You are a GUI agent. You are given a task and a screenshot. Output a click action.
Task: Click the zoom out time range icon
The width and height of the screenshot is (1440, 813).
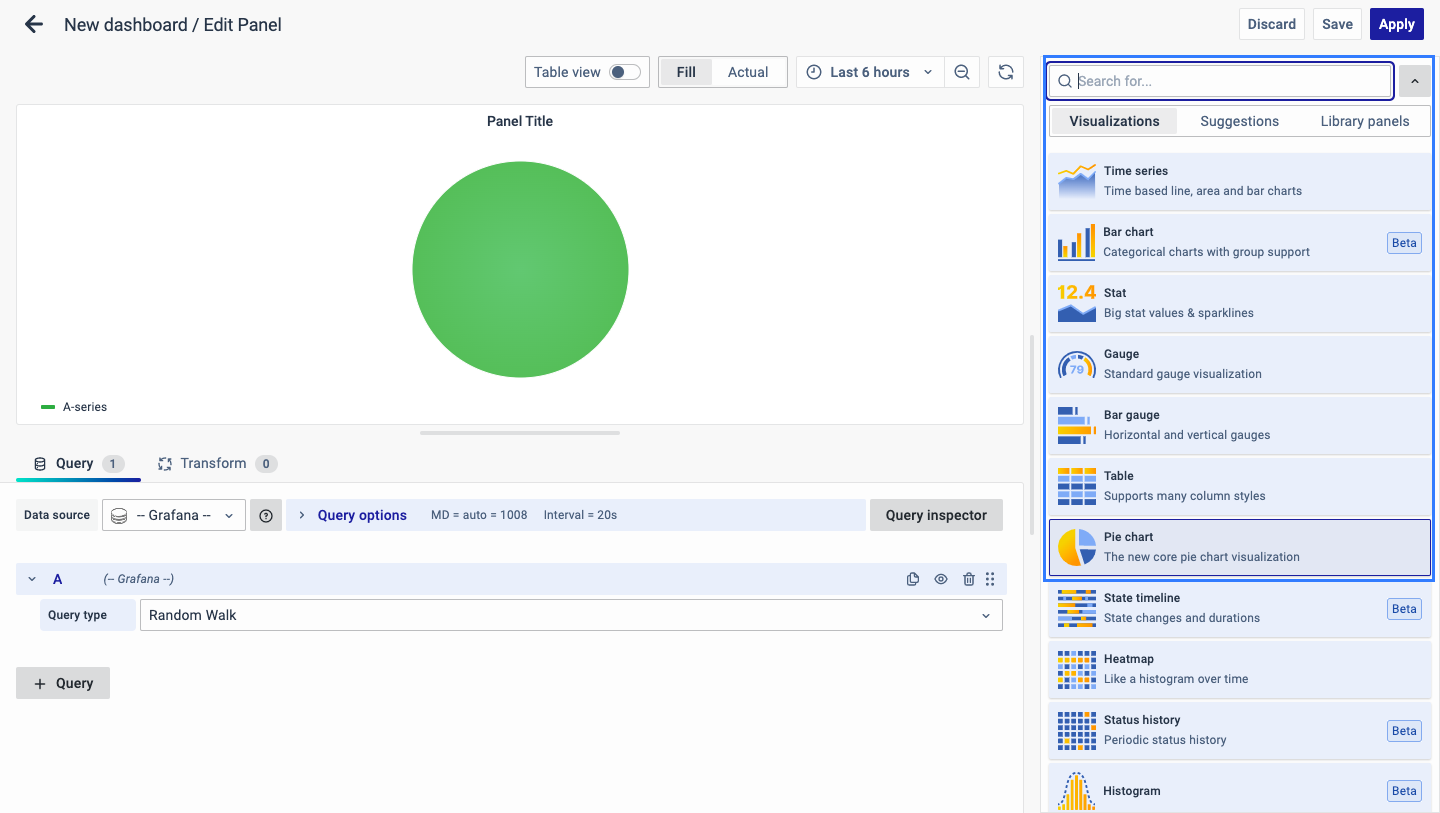pos(962,72)
